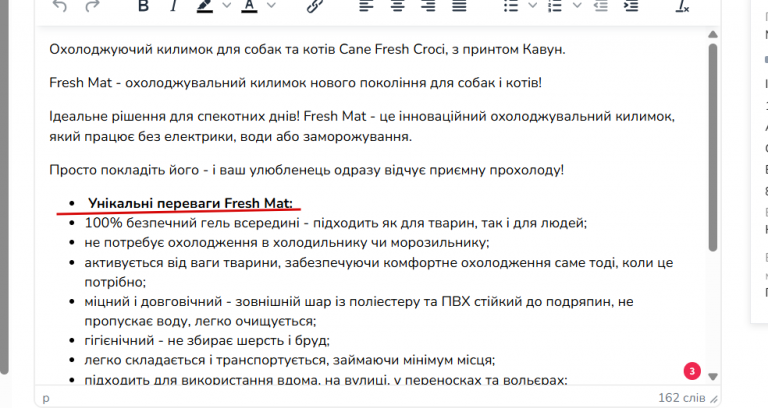Click bullet 100% безпечний гель всередині
This screenshot has width=768, height=408.
336,223
